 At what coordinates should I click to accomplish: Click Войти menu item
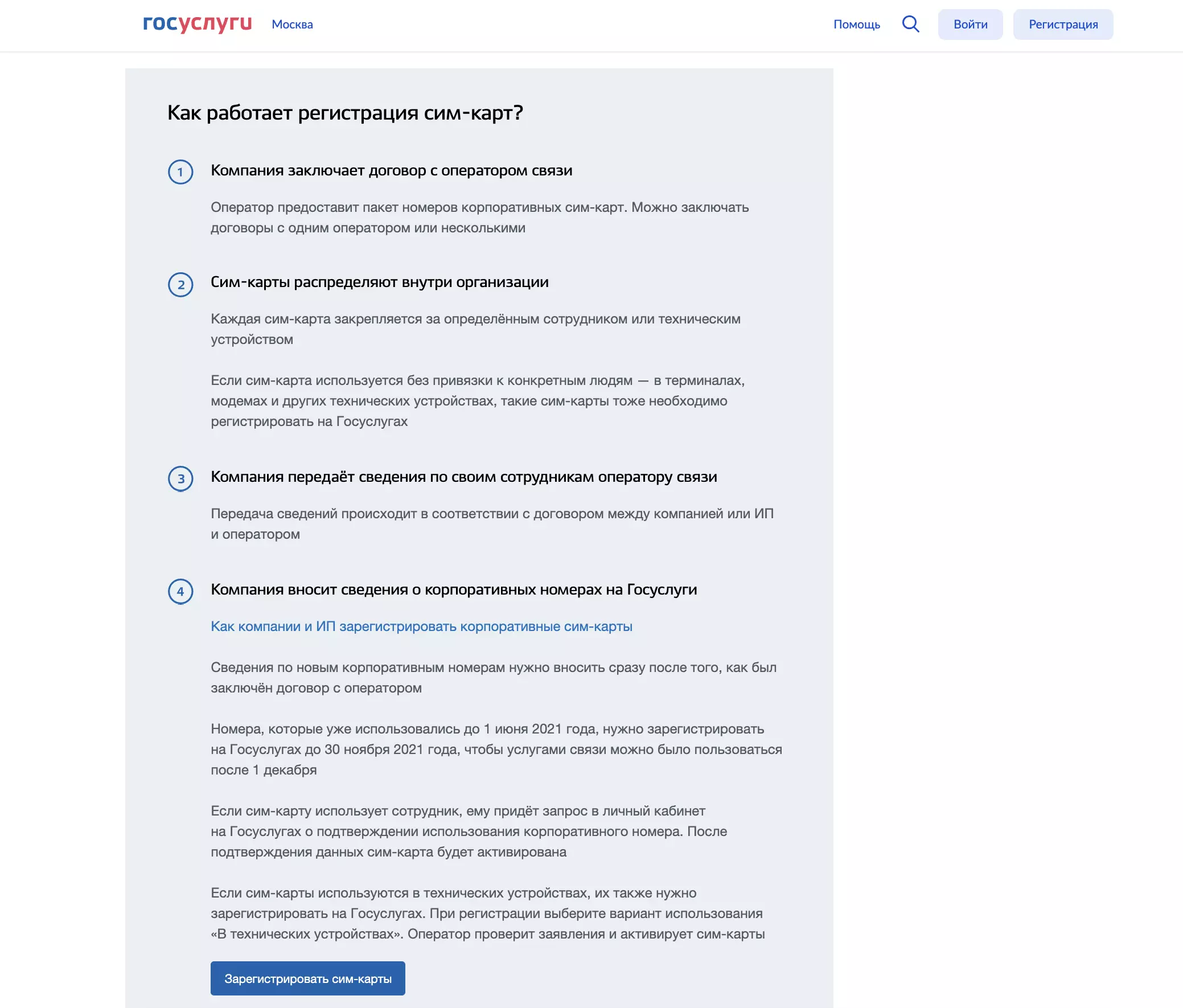970,24
